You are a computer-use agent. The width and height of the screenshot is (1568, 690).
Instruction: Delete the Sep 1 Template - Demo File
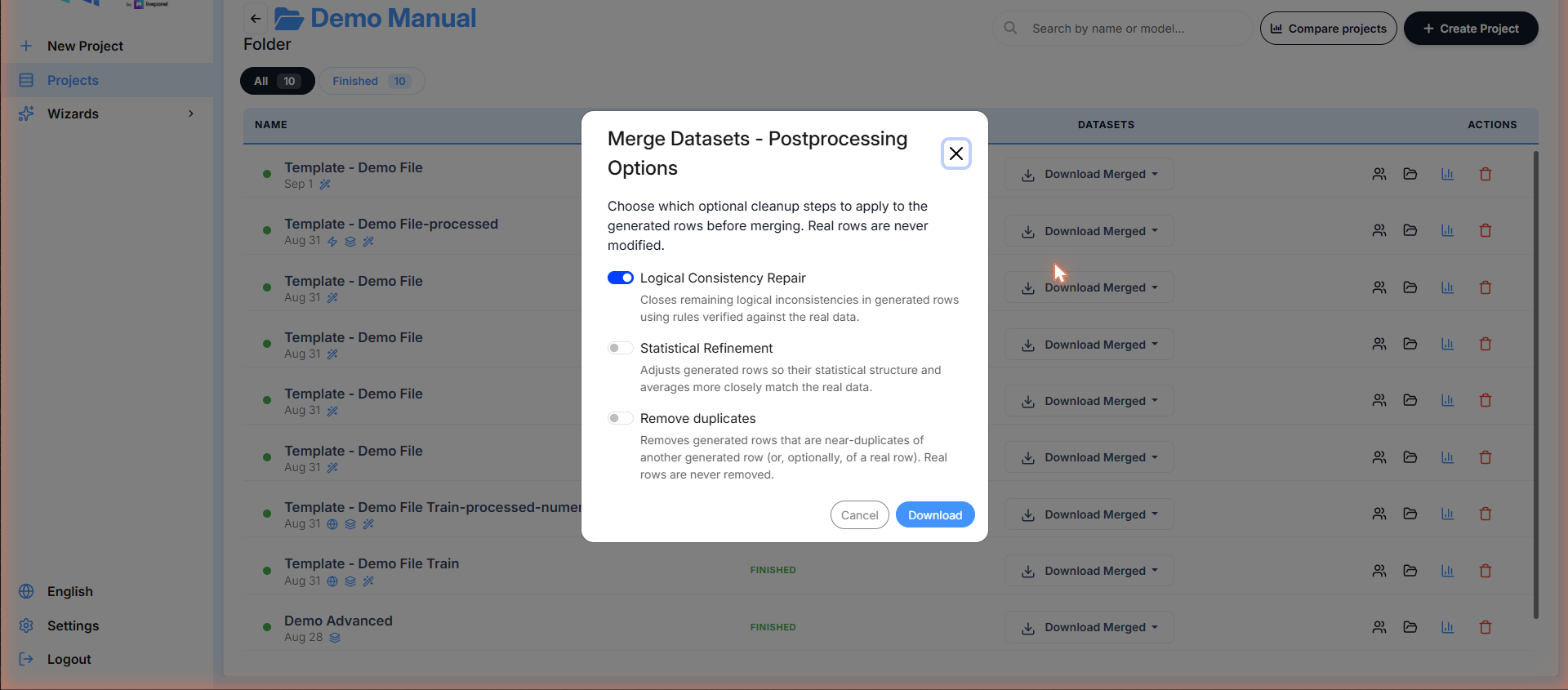[x=1486, y=174]
